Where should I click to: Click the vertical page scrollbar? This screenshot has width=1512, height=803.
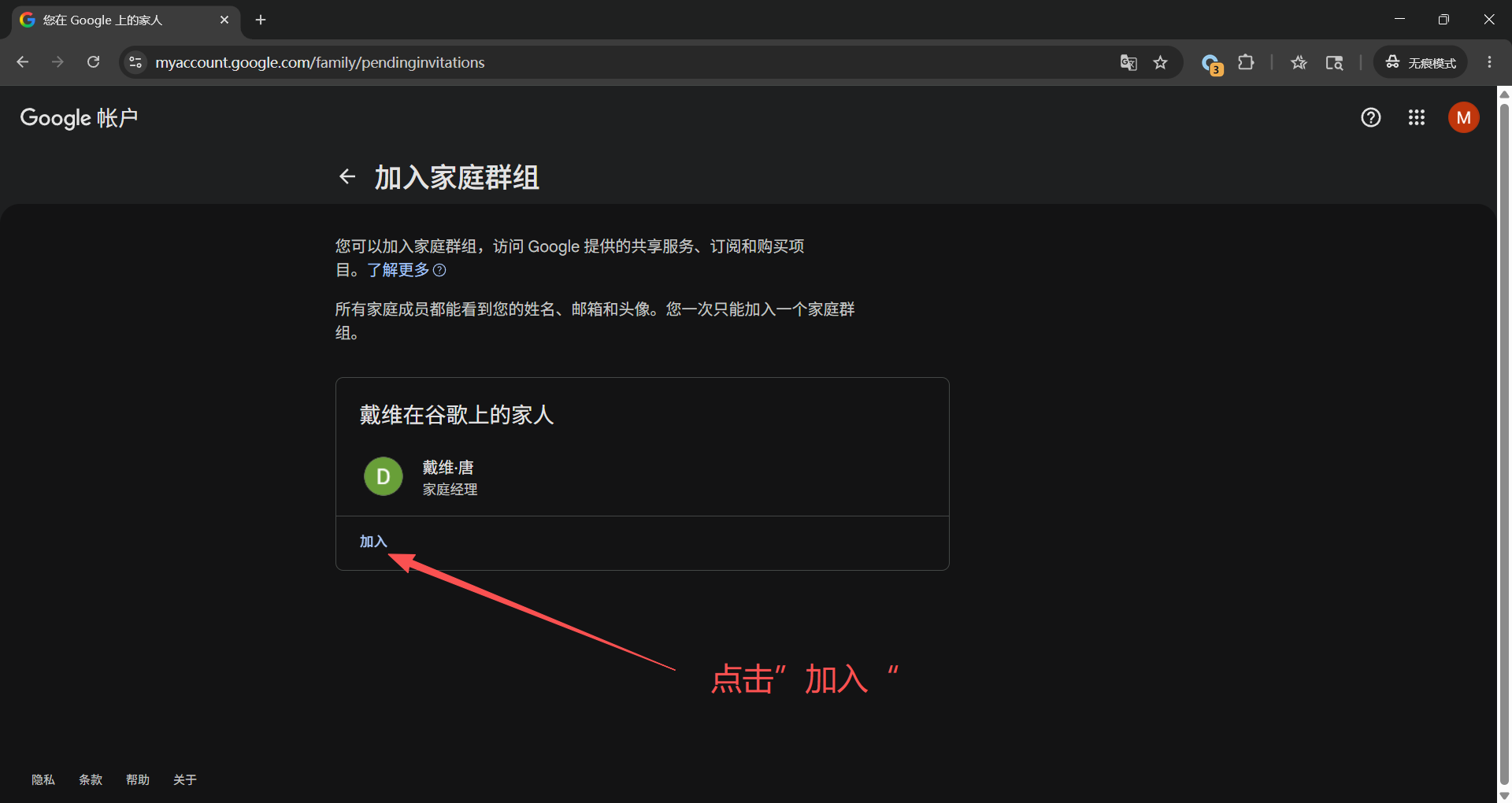tap(1504, 444)
